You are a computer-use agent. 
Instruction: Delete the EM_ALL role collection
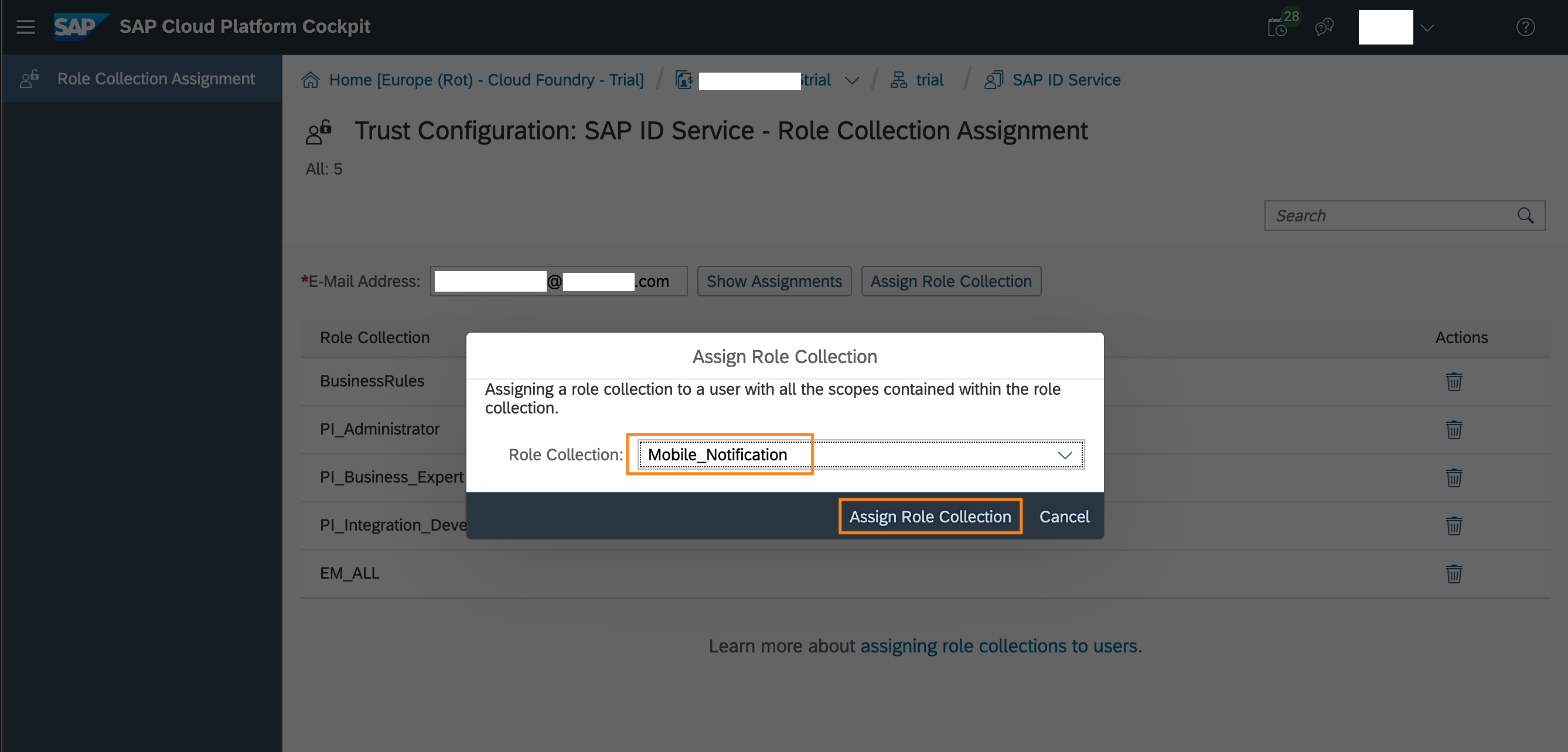[1454, 574]
